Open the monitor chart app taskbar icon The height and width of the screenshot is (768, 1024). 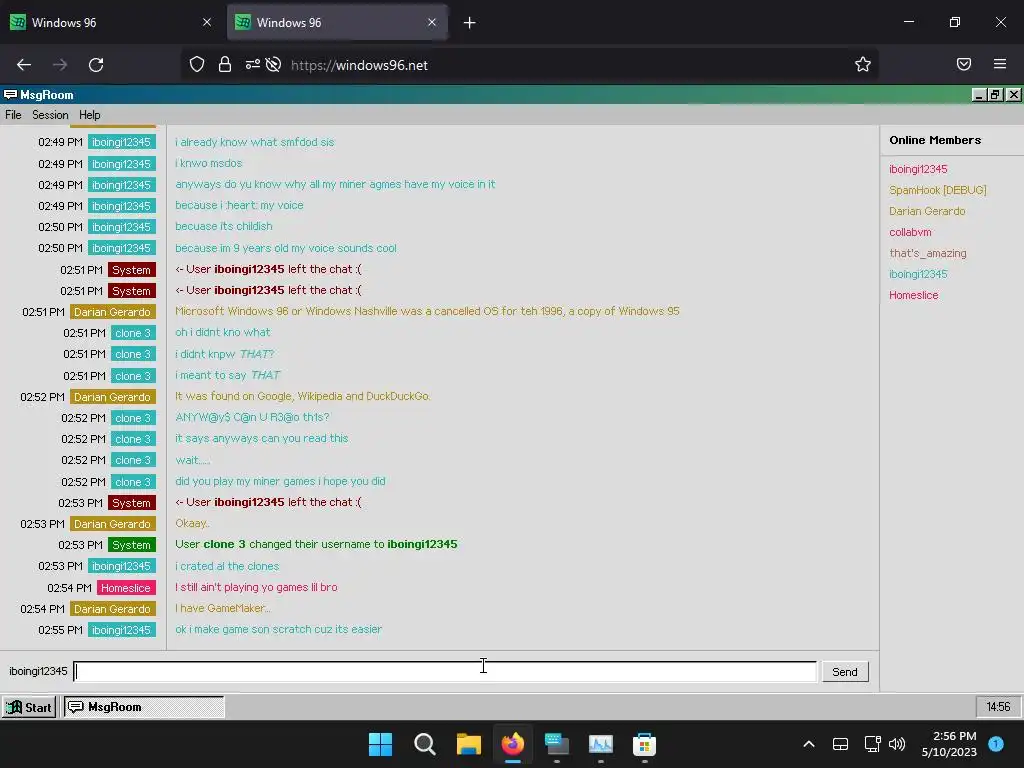pos(600,744)
